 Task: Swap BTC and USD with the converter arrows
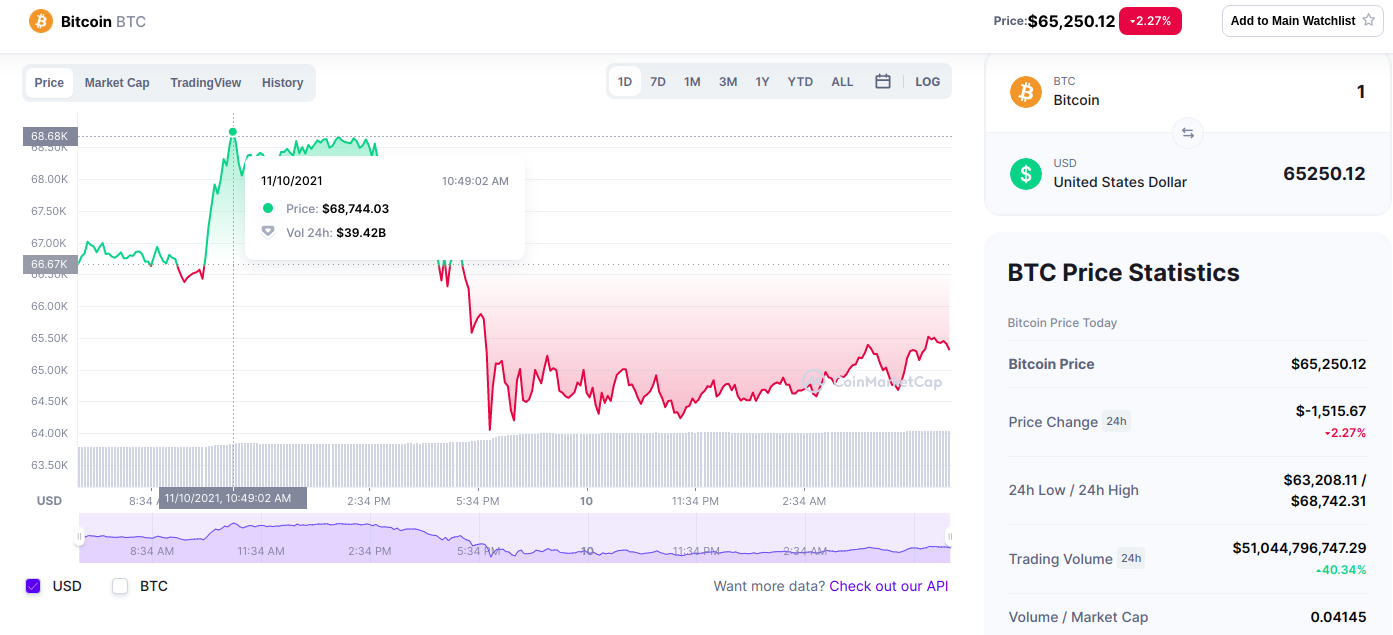pos(1187,132)
